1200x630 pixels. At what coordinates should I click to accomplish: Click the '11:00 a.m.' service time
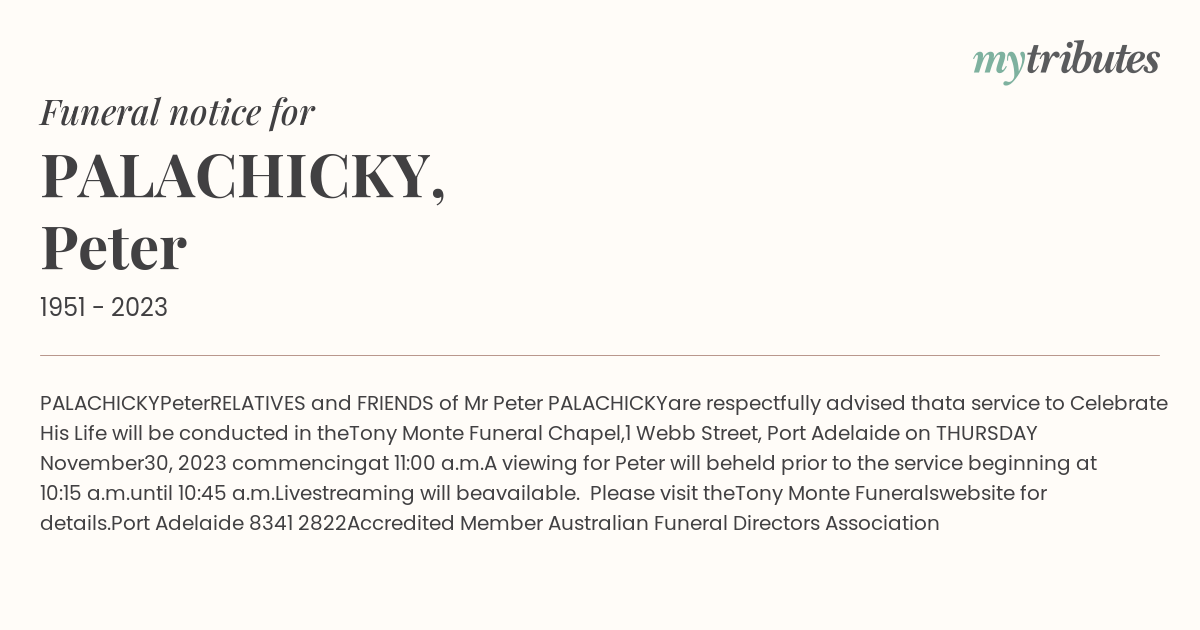[438, 463]
